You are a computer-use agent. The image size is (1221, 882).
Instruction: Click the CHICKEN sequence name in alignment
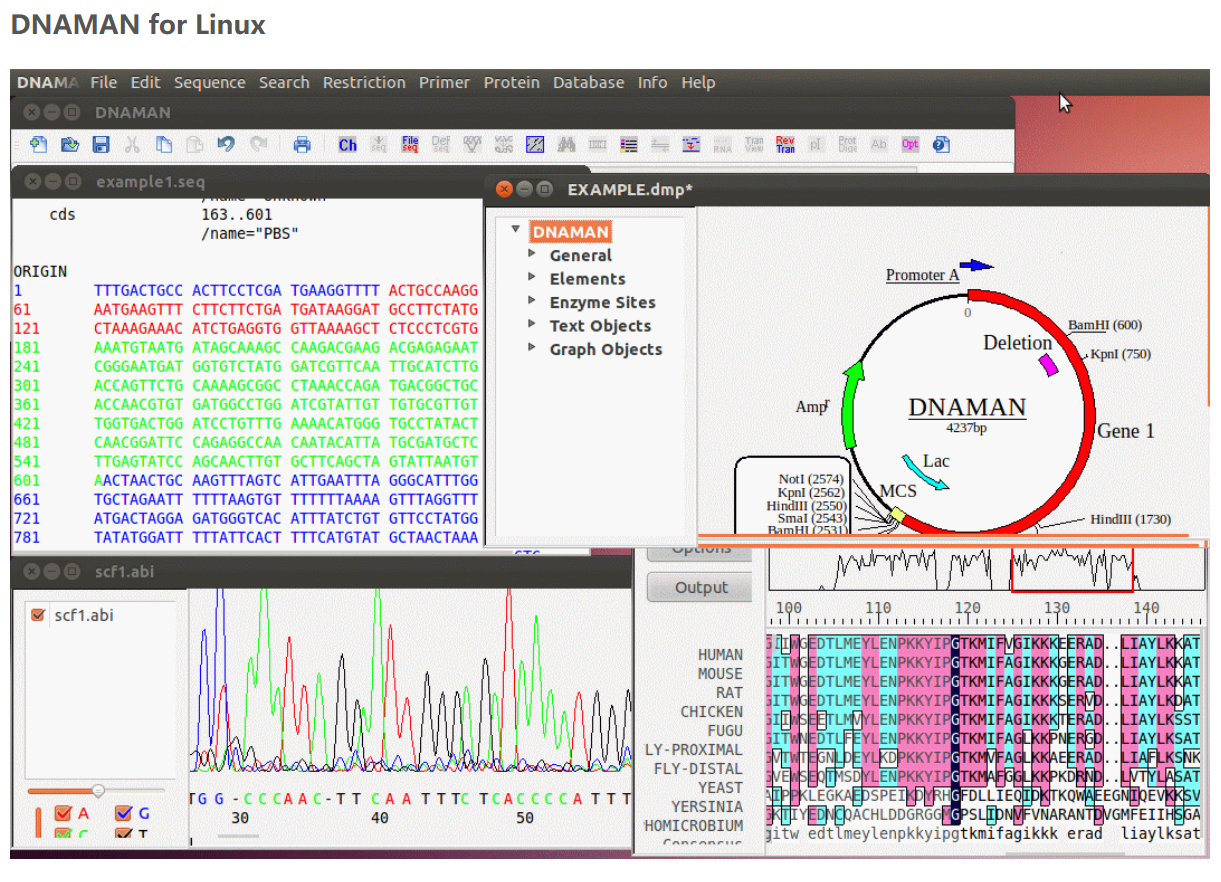pos(712,712)
